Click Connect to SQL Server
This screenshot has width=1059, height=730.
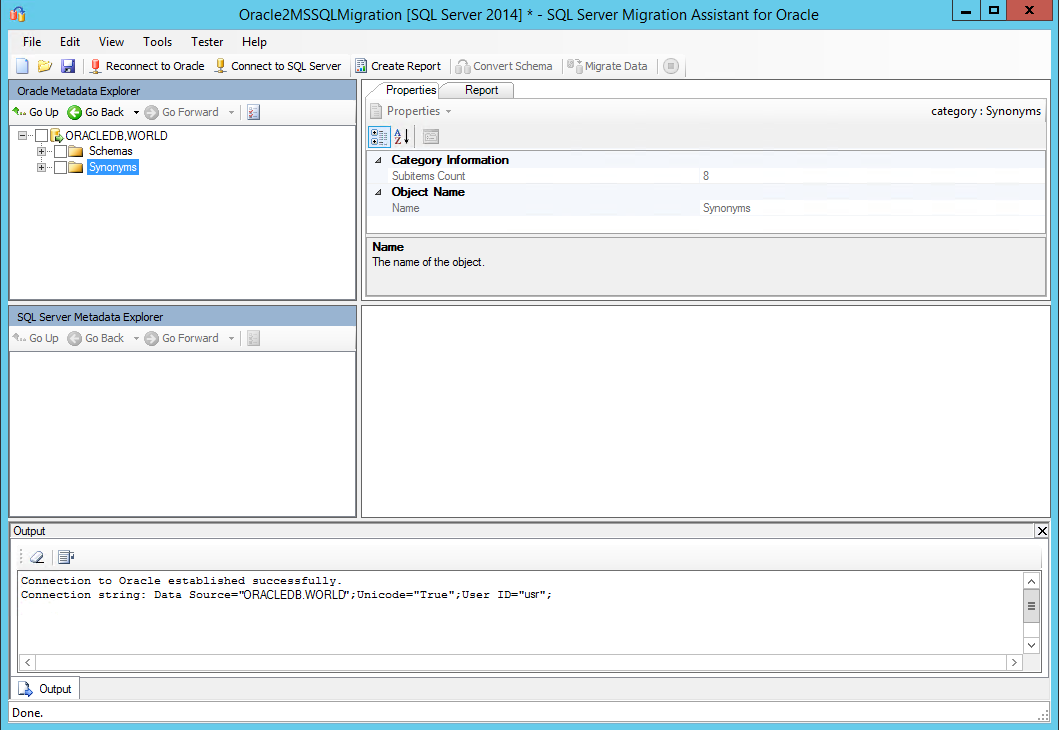[x=278, y=66]
